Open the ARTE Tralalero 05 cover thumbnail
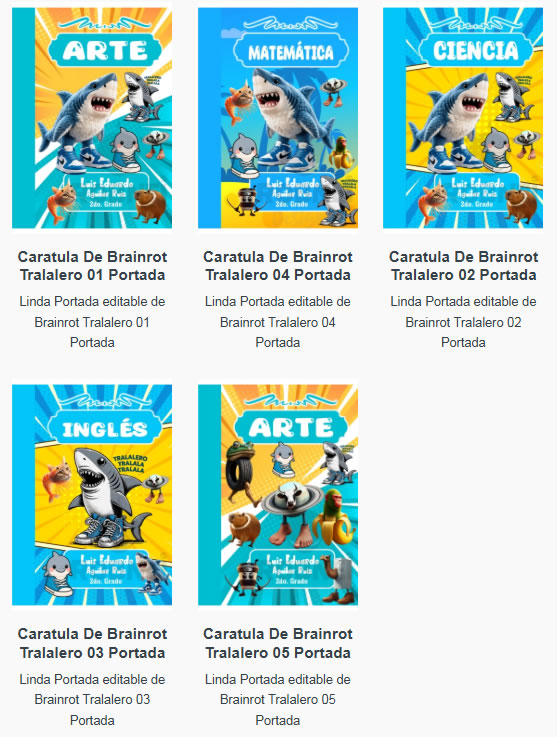This screenshot has height=737, width=557. coord(278,495)
